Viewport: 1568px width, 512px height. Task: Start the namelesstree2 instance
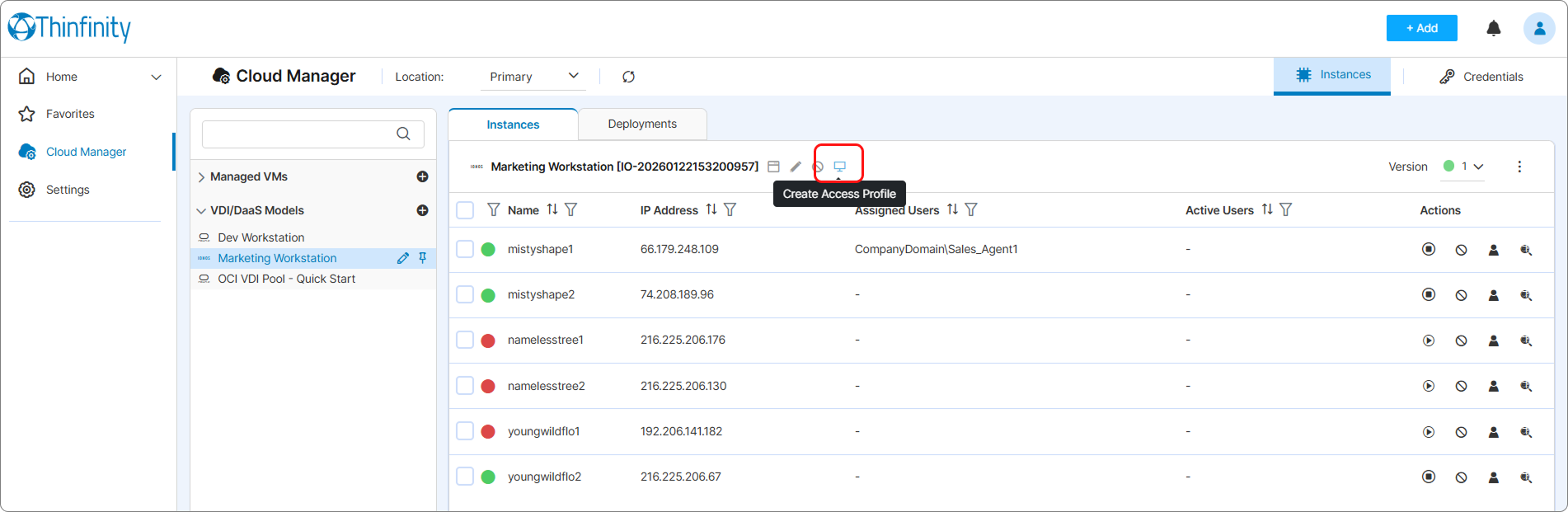[1429, 386]
